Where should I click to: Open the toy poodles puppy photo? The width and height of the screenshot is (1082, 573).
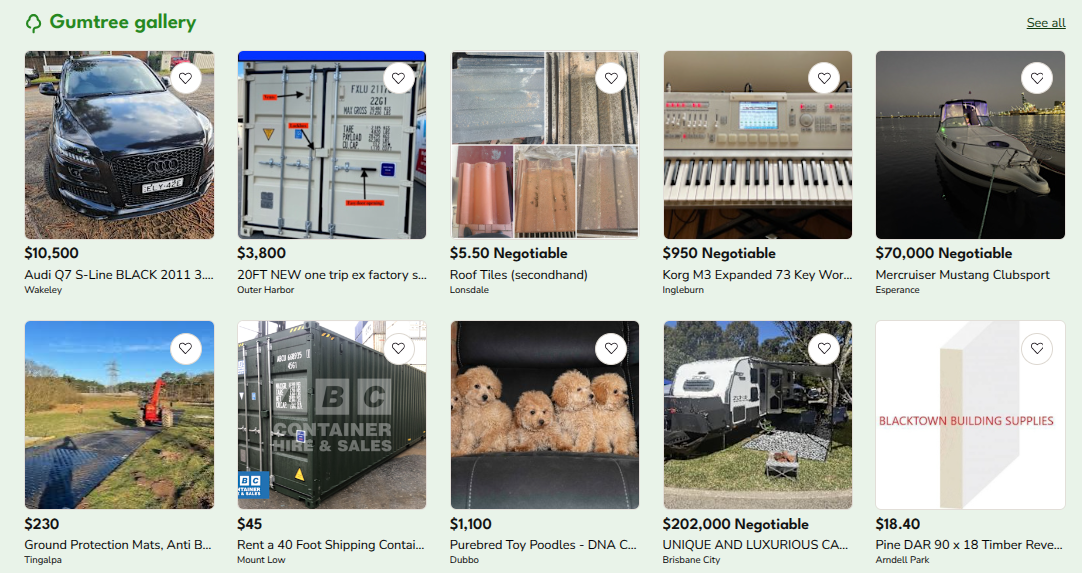(544, 415)
